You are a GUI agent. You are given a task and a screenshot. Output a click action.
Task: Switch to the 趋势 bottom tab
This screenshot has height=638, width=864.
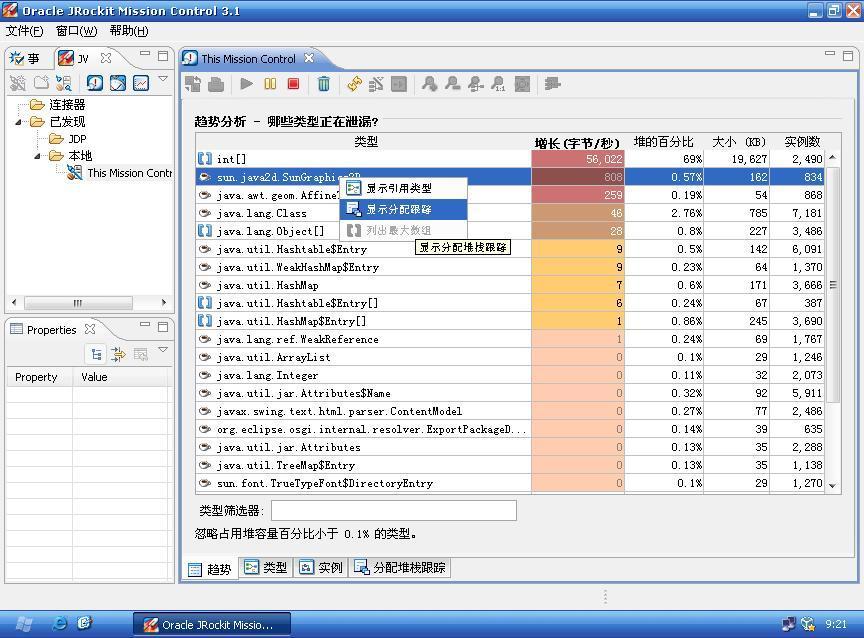coord(210,569)
